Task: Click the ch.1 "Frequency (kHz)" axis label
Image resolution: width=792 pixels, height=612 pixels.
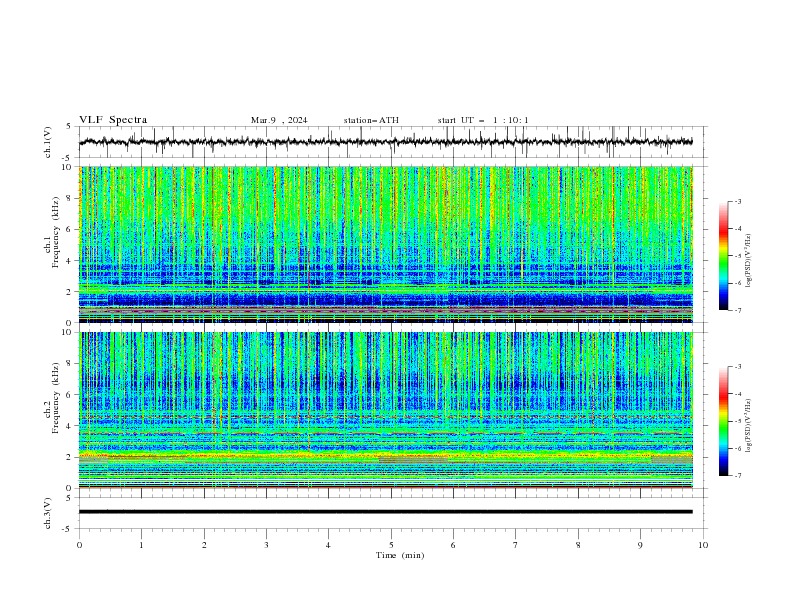Action: pos(54,230)
